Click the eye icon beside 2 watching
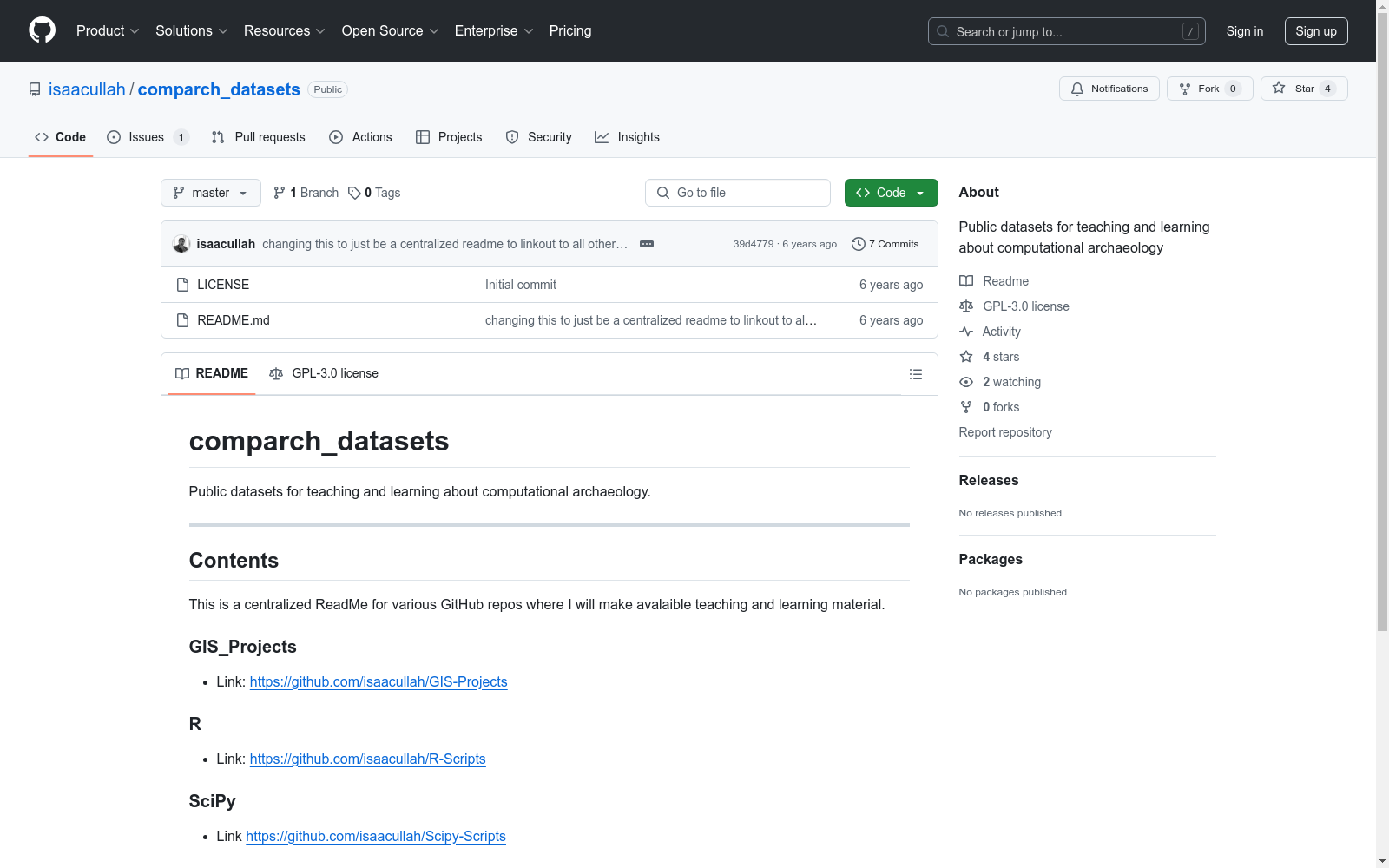Viewport: 1389px width, 868px height. pyautogui.click(x=966, y=382)
